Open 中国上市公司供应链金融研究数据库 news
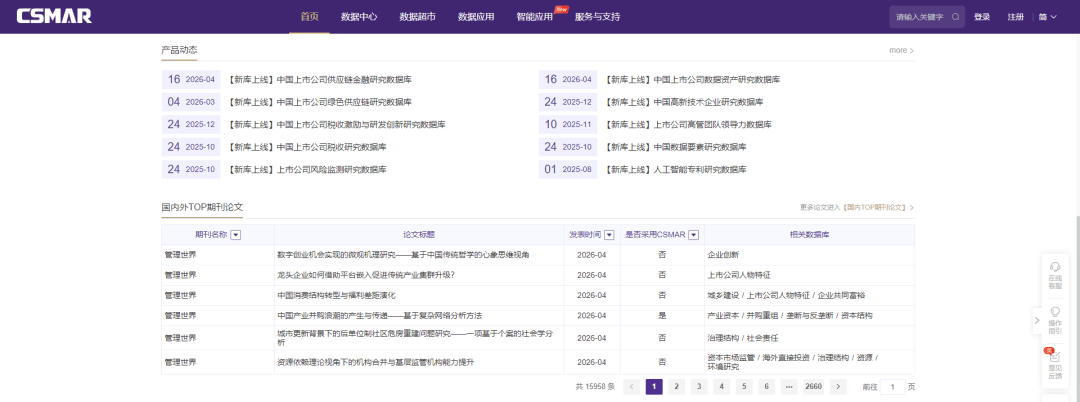1080x402 pixels. [320, 80]
